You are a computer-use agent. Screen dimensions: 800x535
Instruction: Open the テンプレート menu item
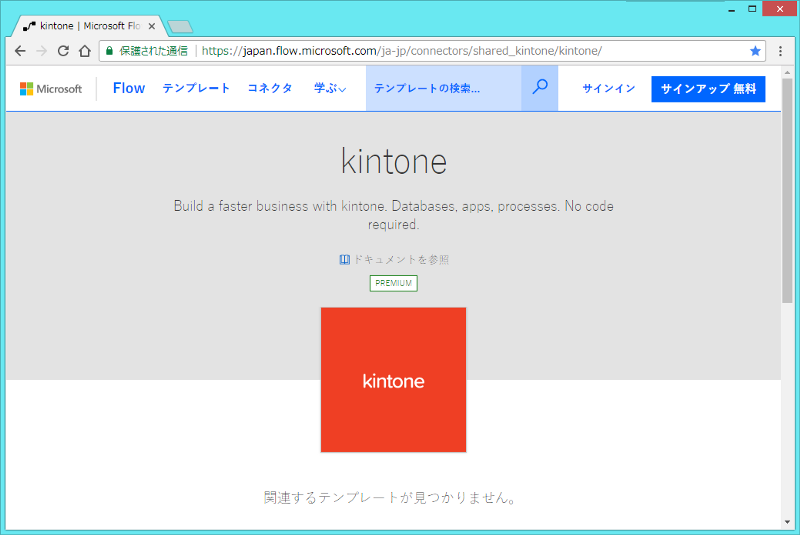coord(196,89)
